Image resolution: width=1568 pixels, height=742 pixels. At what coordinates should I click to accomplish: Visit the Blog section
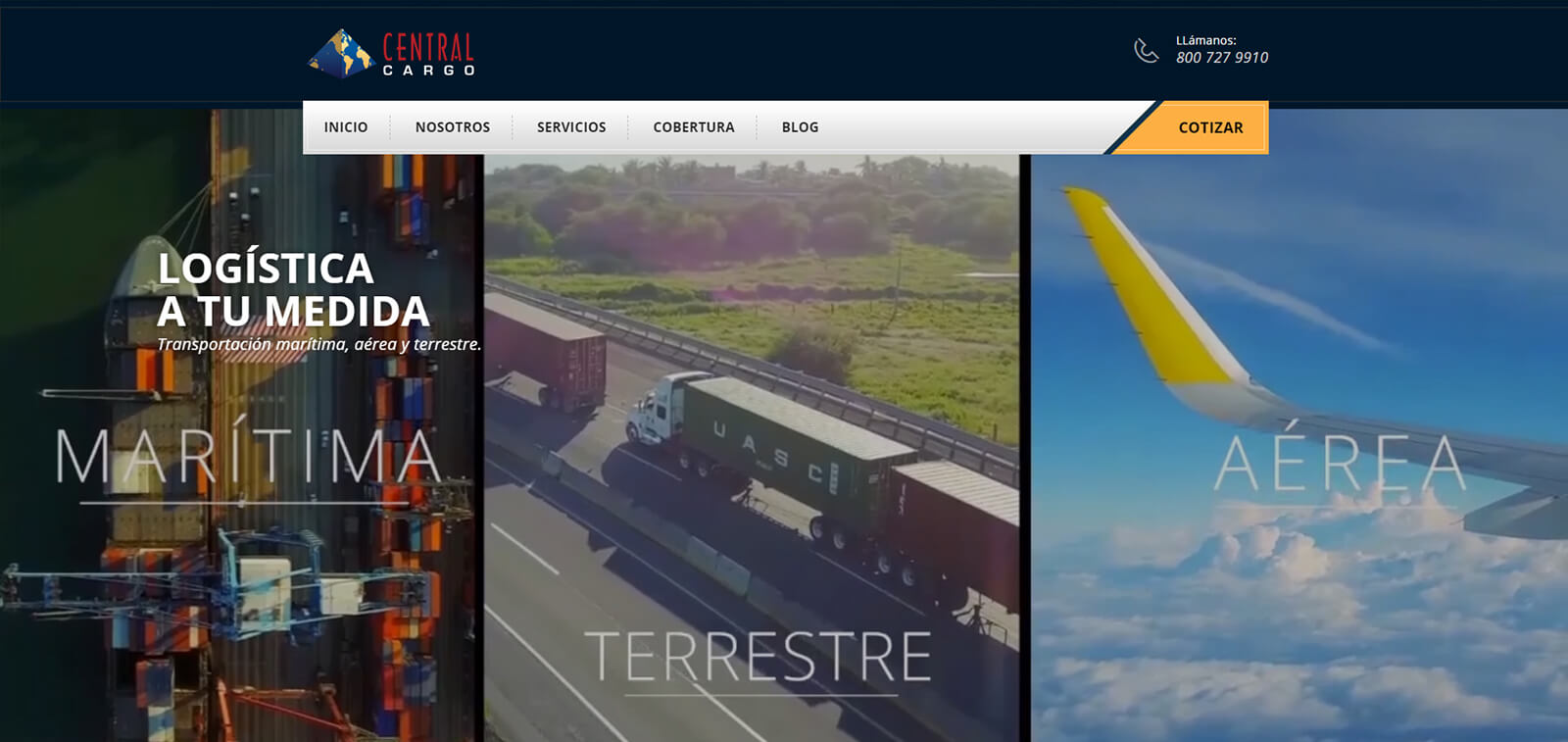800,127
